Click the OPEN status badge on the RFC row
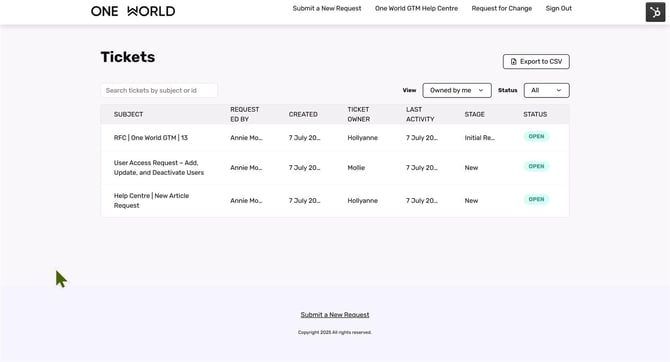This screenshot has width=670, height=362. coord(536,136)
